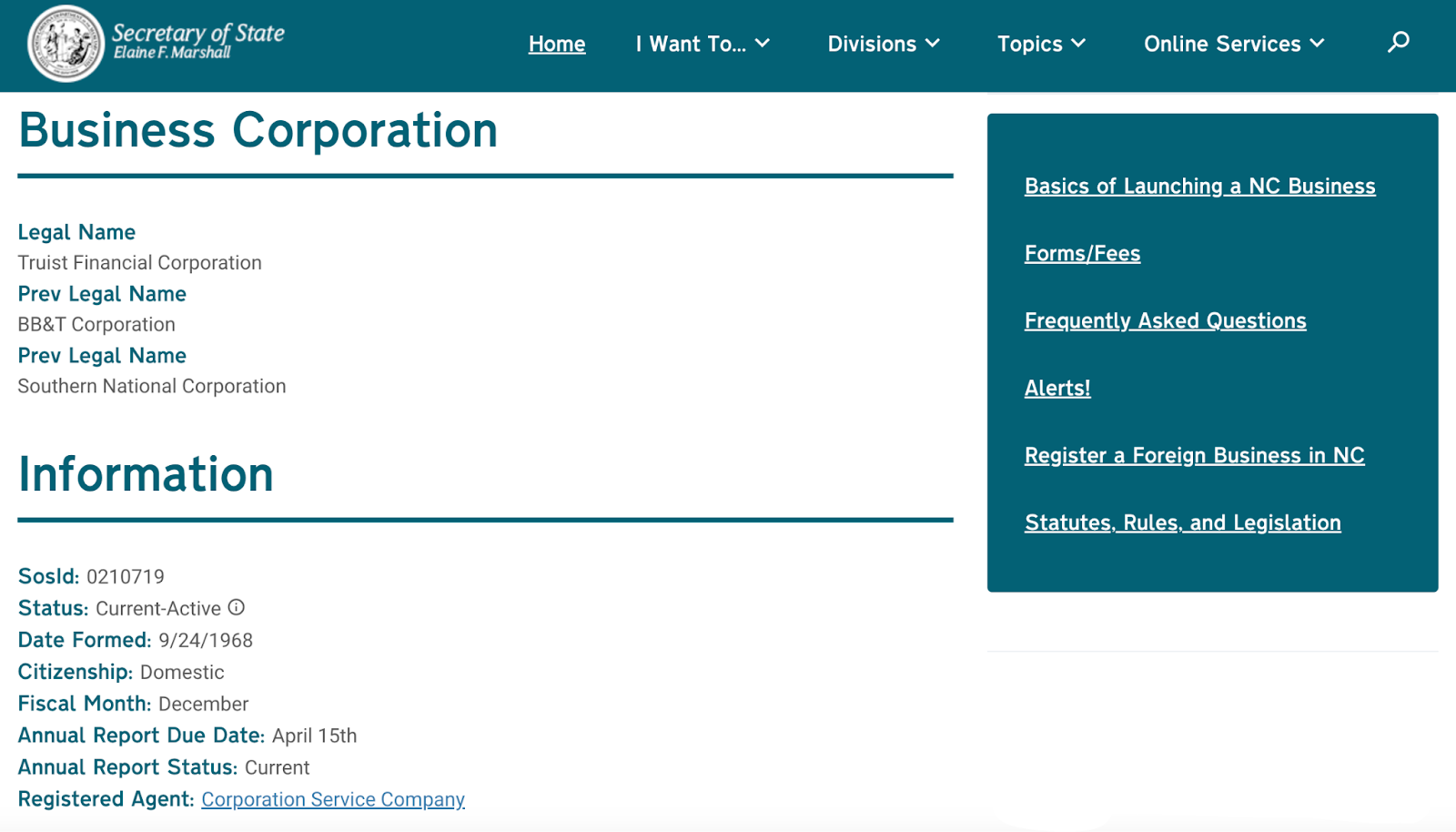The image size is (1456, 832).
Task: Open Statutes, Rules, and Legislation link
Action: [1182, 523]
